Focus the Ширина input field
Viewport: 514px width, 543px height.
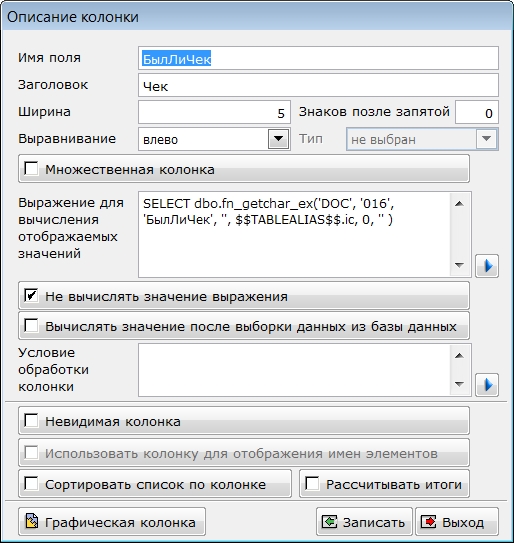(x=214, y=112)
